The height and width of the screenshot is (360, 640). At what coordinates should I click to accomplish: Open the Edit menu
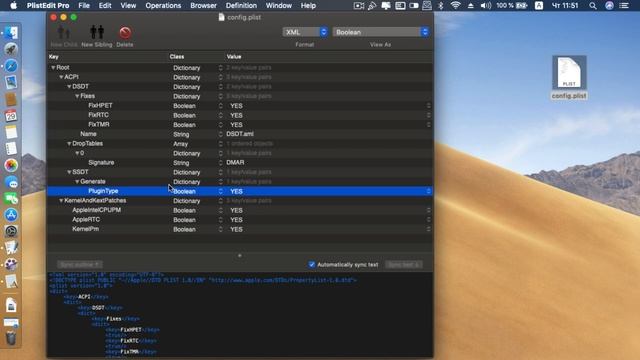(x=105, y=6)
